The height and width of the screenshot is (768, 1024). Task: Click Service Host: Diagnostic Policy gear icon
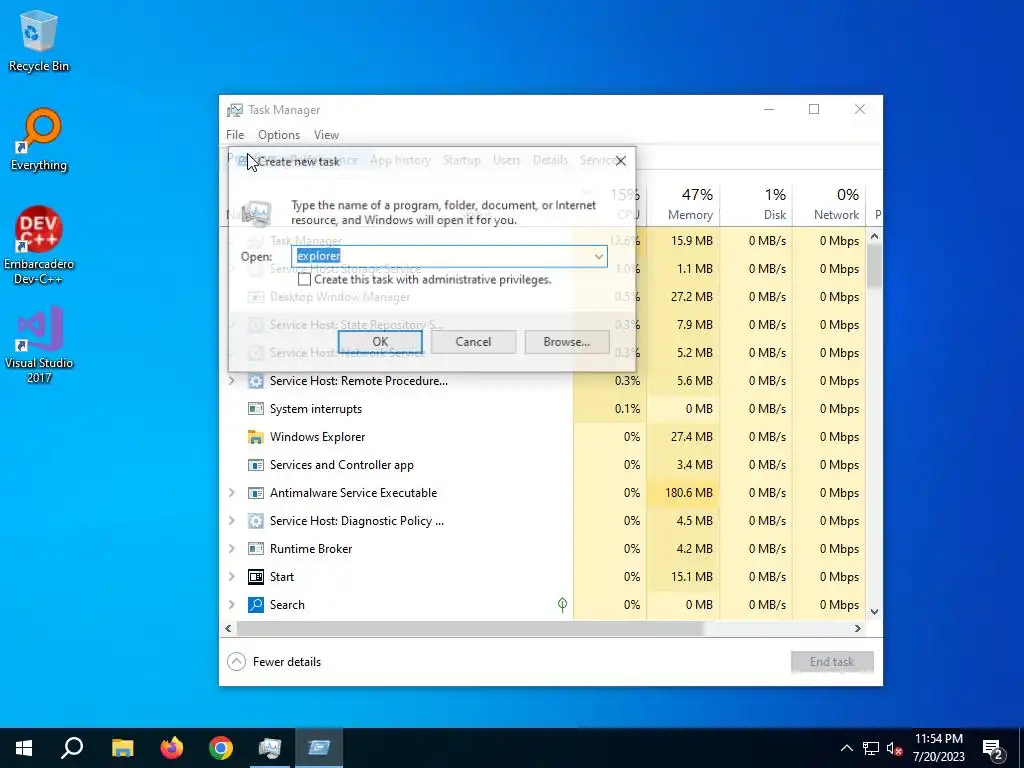click(255, 521)
